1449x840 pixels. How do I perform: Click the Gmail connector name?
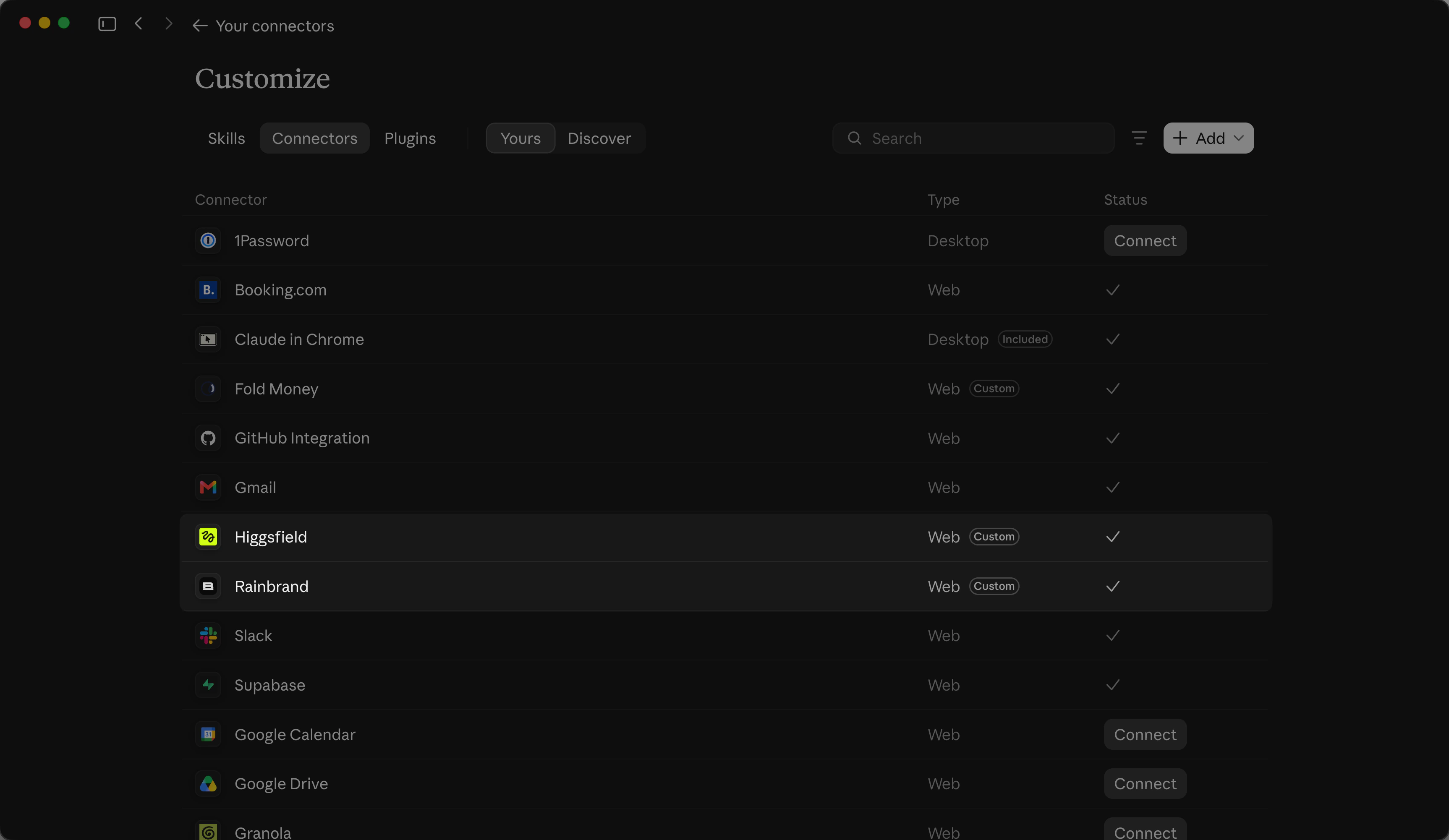click(x=255, y=488)
